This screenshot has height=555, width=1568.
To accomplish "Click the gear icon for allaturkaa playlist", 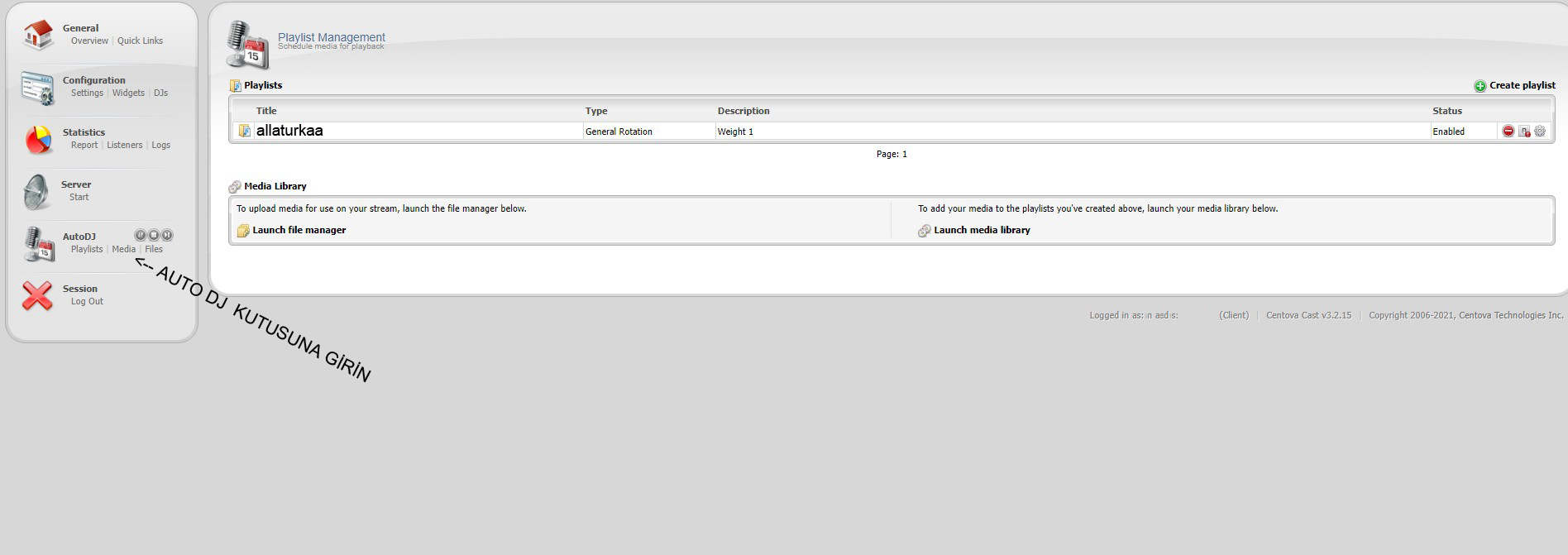I will tap(1539, 132).
